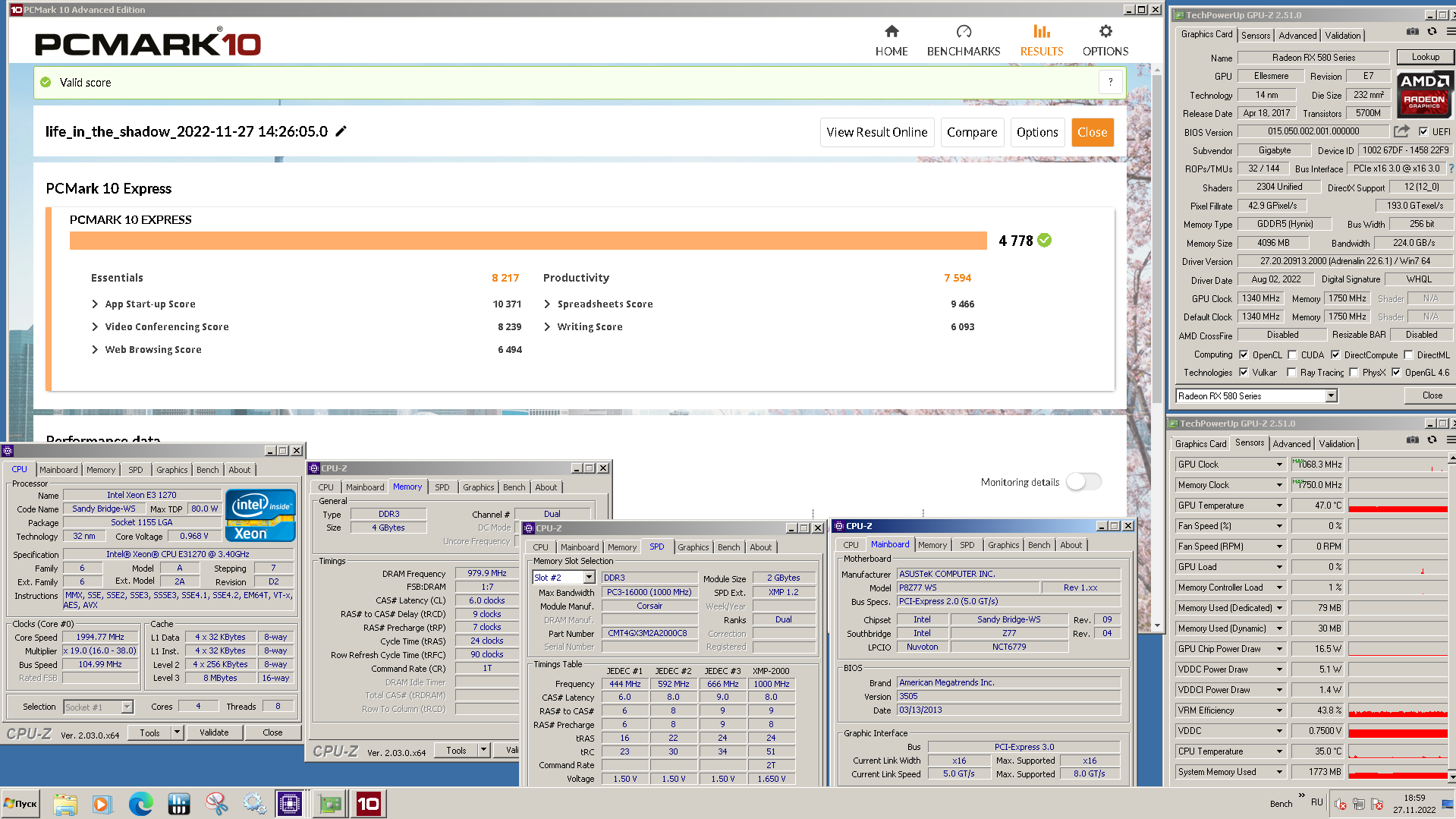1456x819 pixels.
Task: Toggle CUDA checkbox
Action: click(x=1292, y=354)
